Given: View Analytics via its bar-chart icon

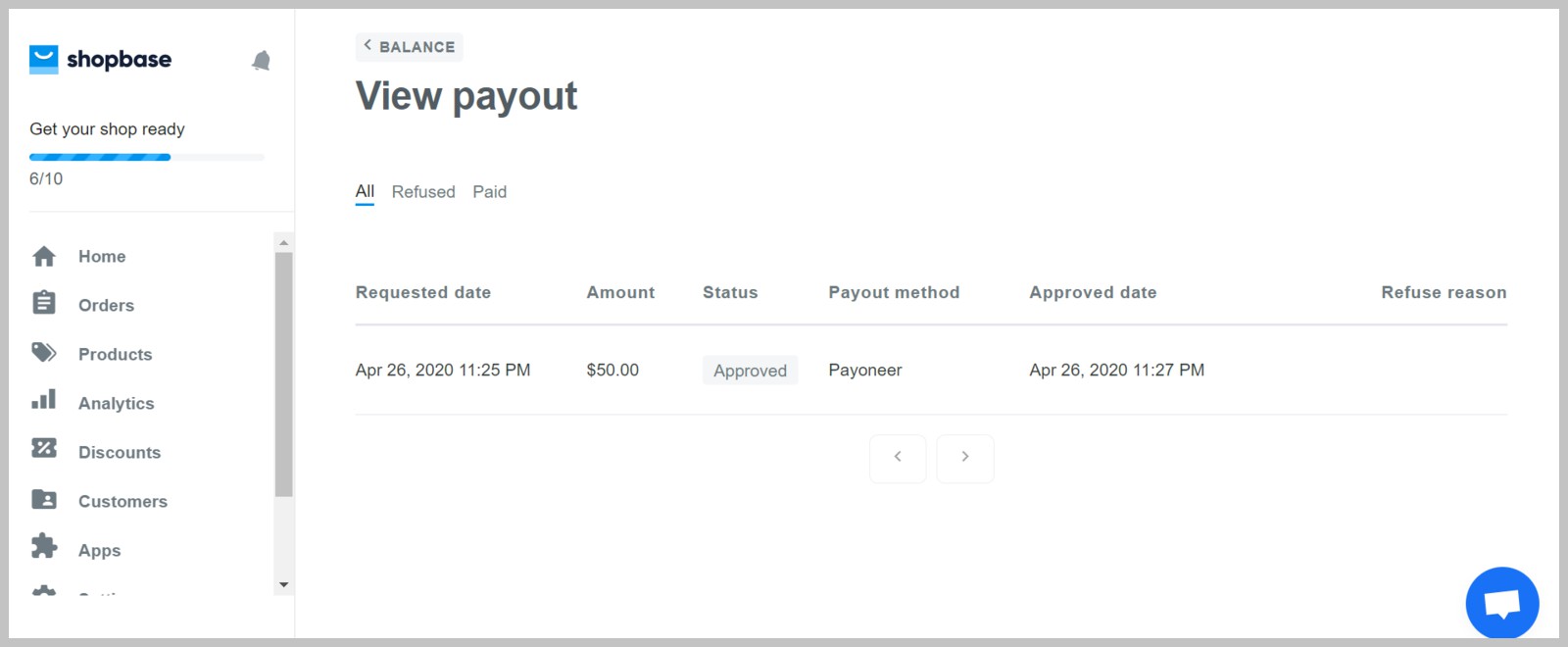Looking at the screenshot, I should (x=44, y=401).
